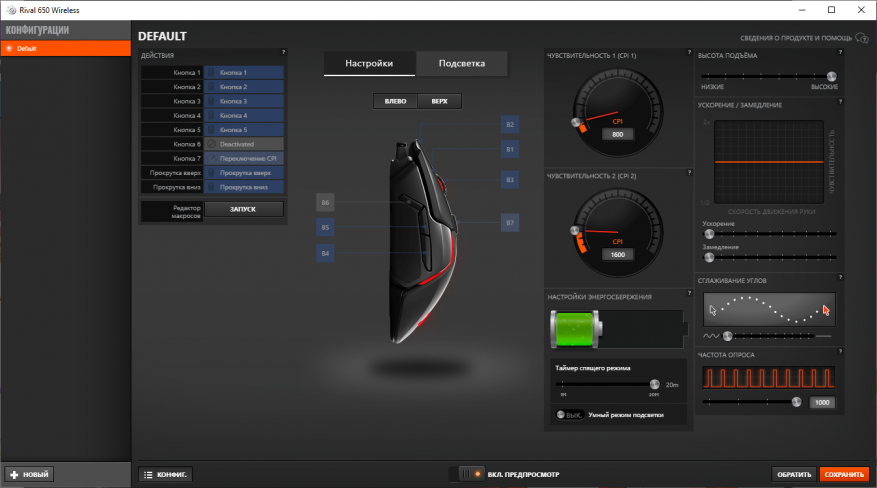
Task: Click the angle smoothing preview graphic
Action: click(769, 309)
